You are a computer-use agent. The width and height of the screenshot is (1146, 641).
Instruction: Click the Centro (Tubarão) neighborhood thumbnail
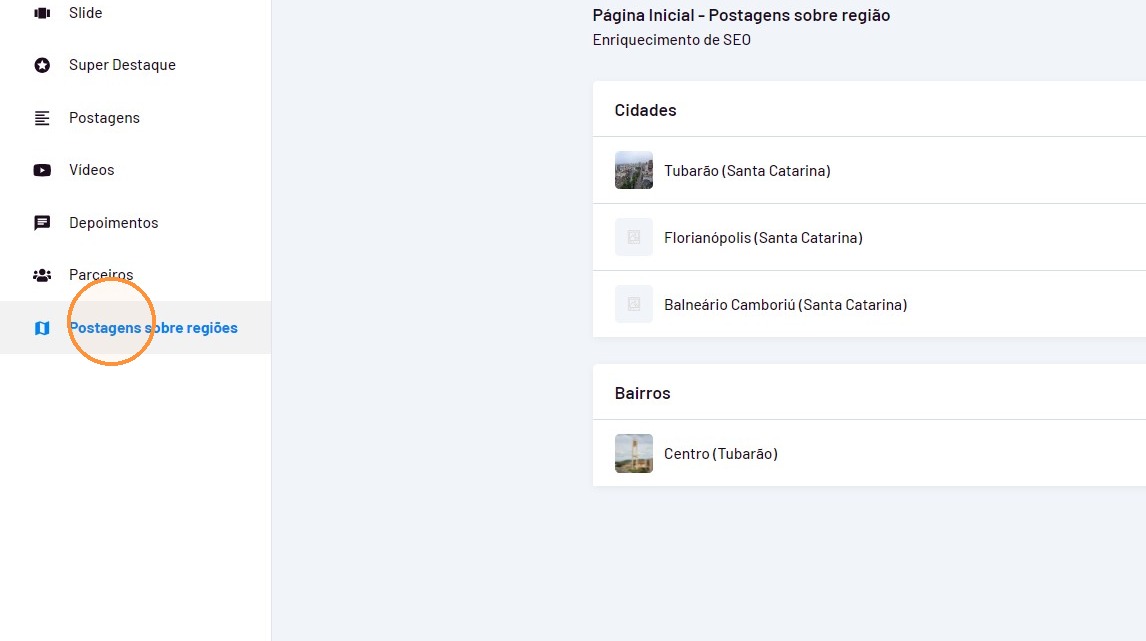tap(634, 453)
